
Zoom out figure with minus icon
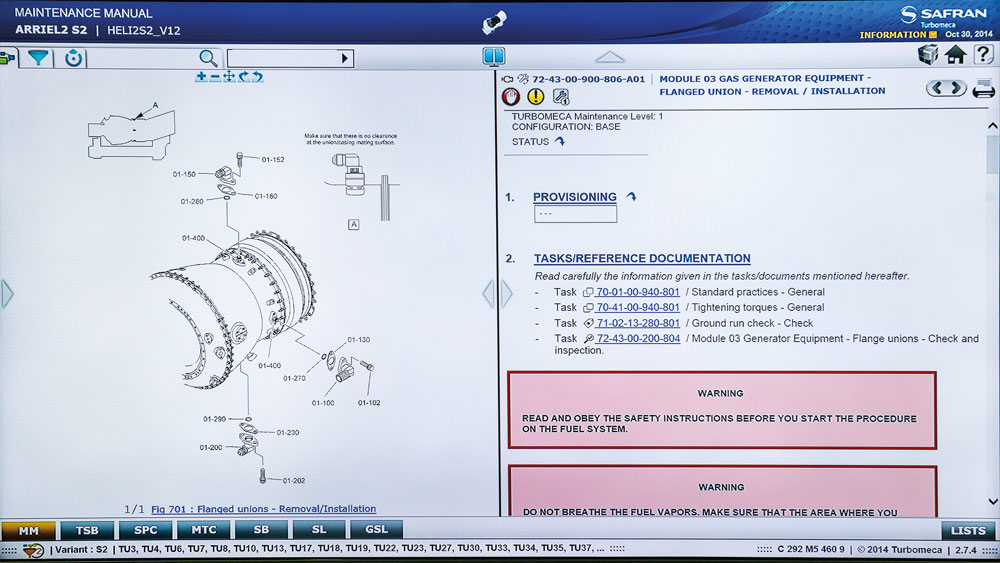[x=215, y=77]
